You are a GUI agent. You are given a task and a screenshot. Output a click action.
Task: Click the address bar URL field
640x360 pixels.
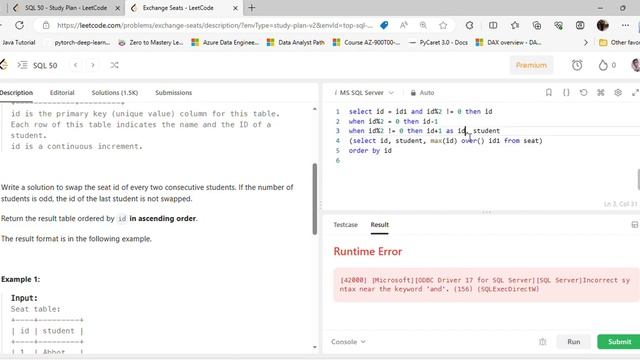point(215,25)
